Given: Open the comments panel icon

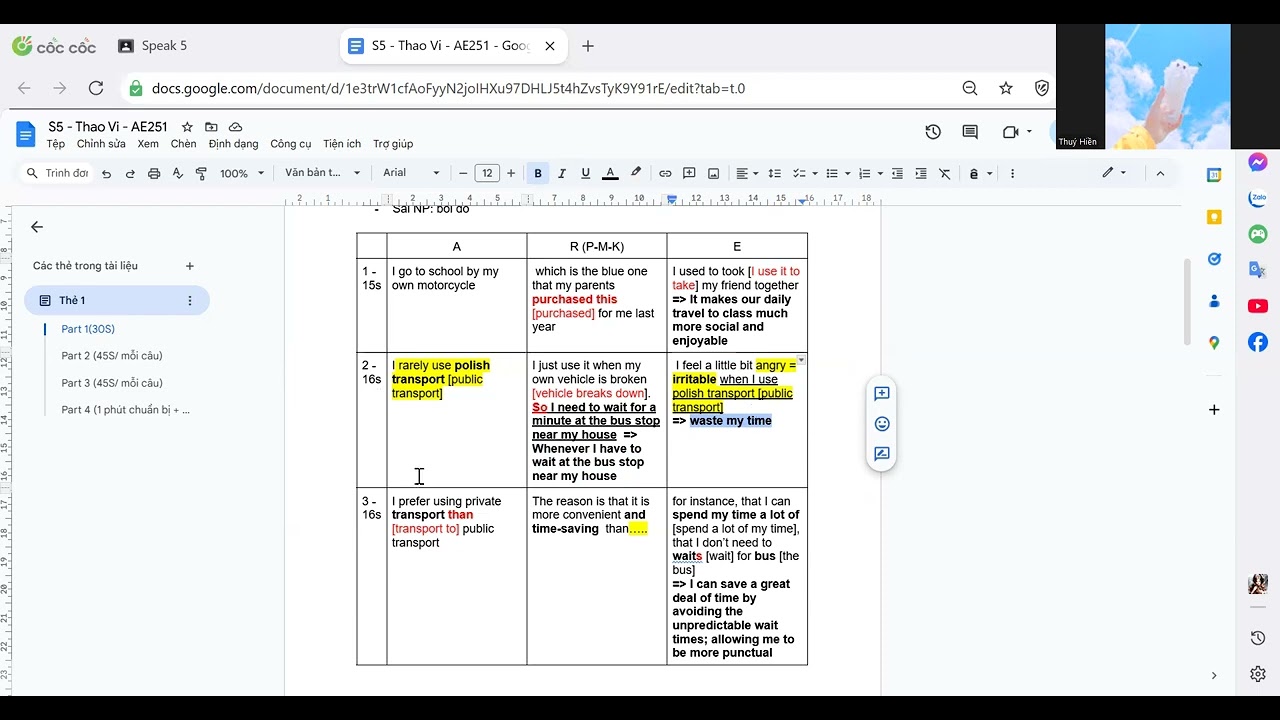Looking at the screenshot, I should coord(970,132).
